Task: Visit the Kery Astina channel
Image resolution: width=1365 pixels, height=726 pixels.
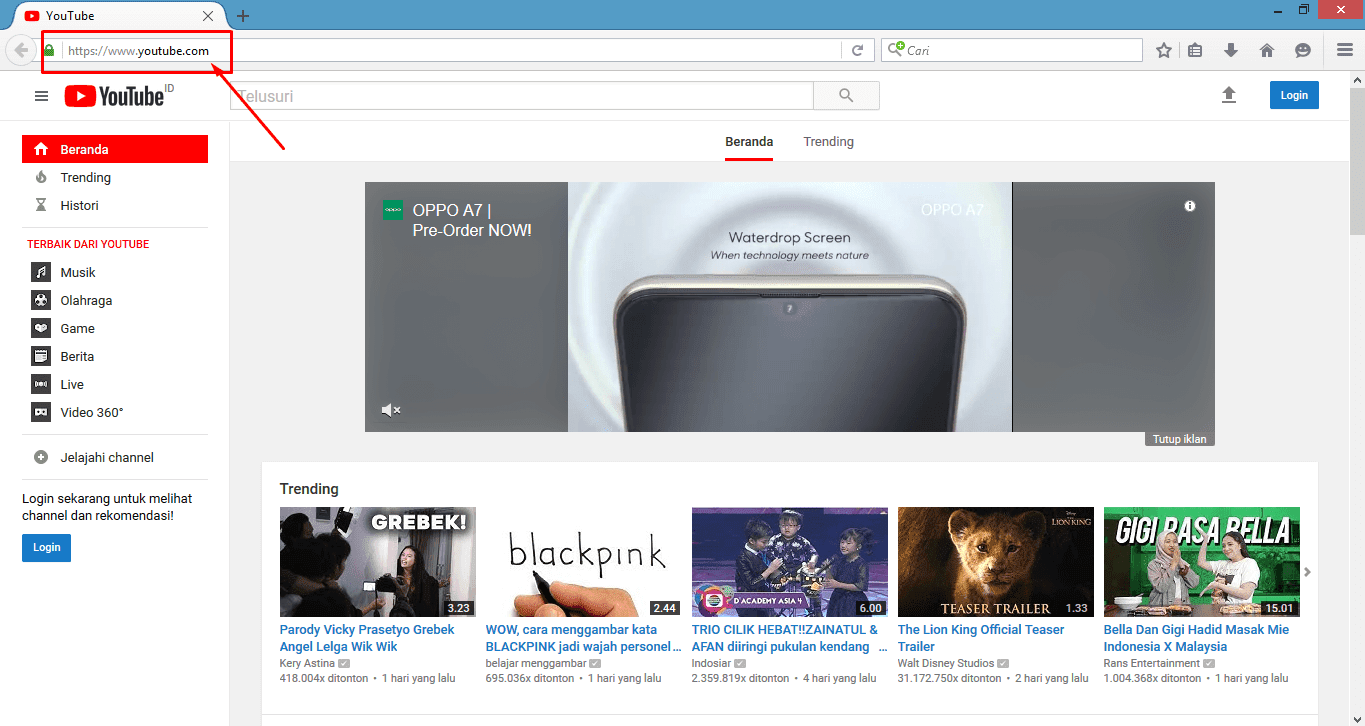Action: point(307,663)
